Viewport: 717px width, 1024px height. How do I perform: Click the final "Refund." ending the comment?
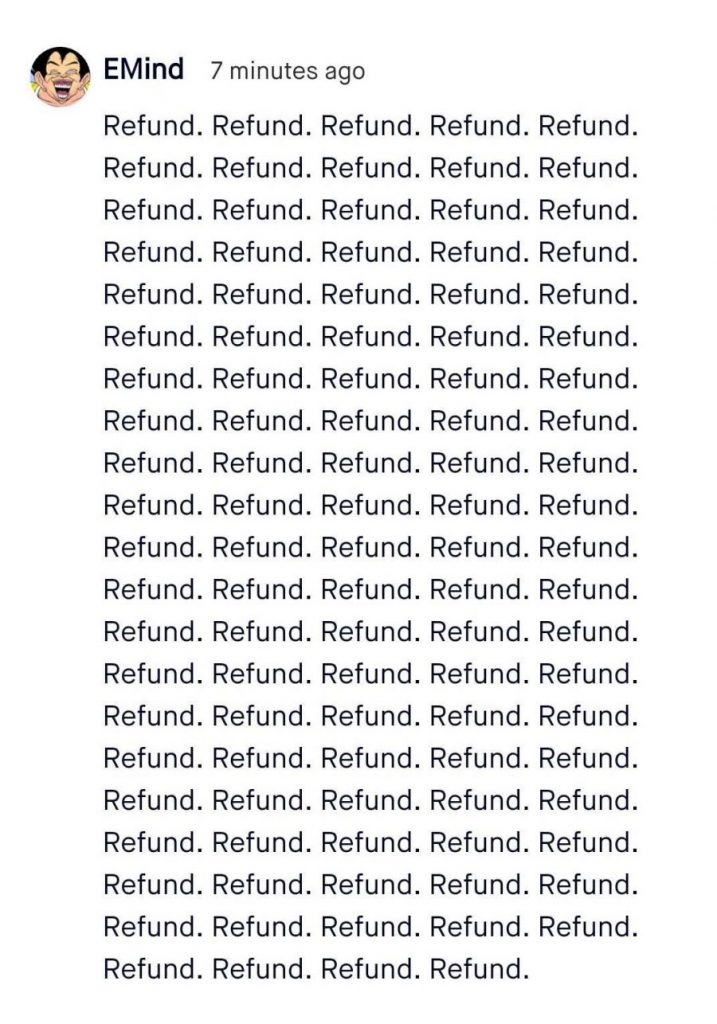(x=479, y=968)
